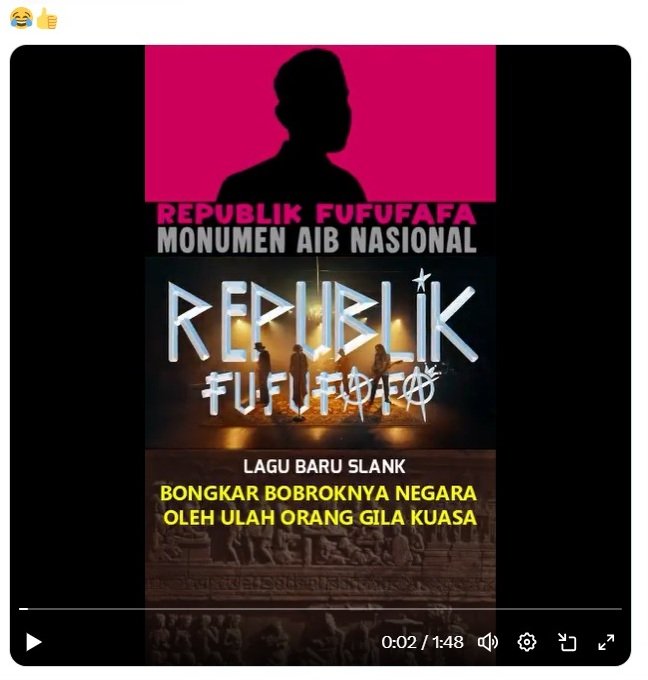Enter fullscreen mode
The width and height of the screenshot is (648, 680).
(x=606, y=642)
